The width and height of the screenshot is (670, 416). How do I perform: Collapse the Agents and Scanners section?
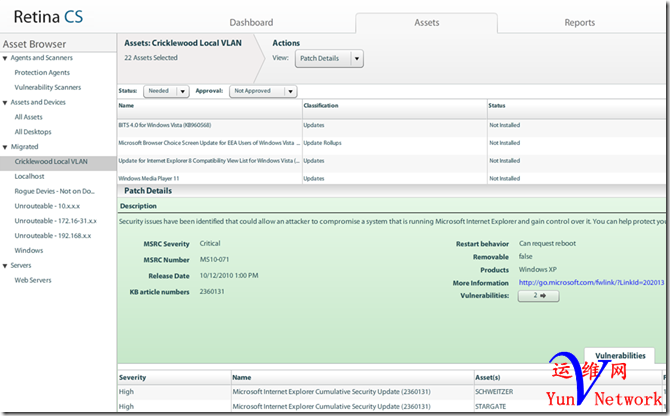pos(5,59)
